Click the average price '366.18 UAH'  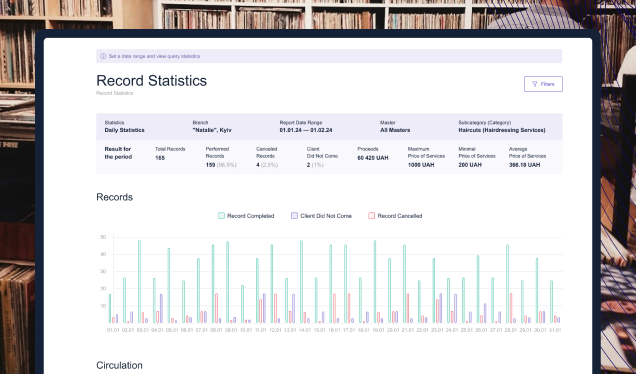(x=524, y=165)
